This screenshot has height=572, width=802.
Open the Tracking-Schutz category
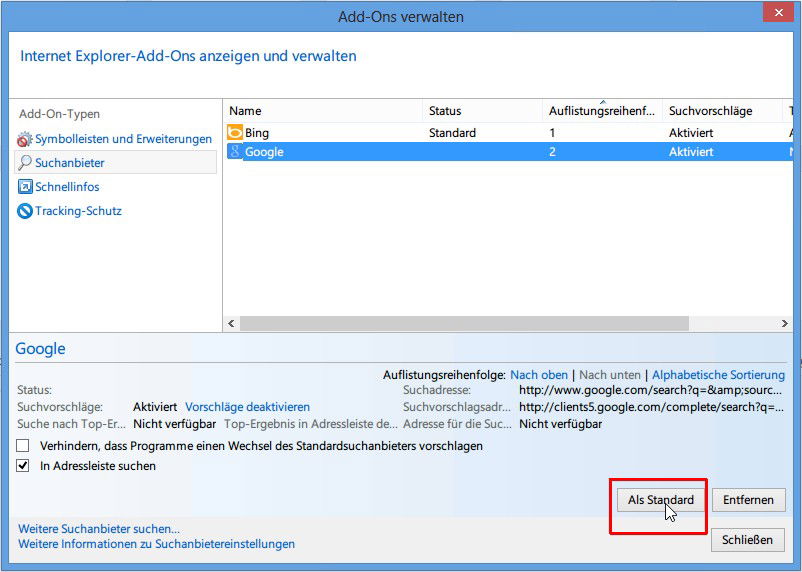[x=78, y=211]
